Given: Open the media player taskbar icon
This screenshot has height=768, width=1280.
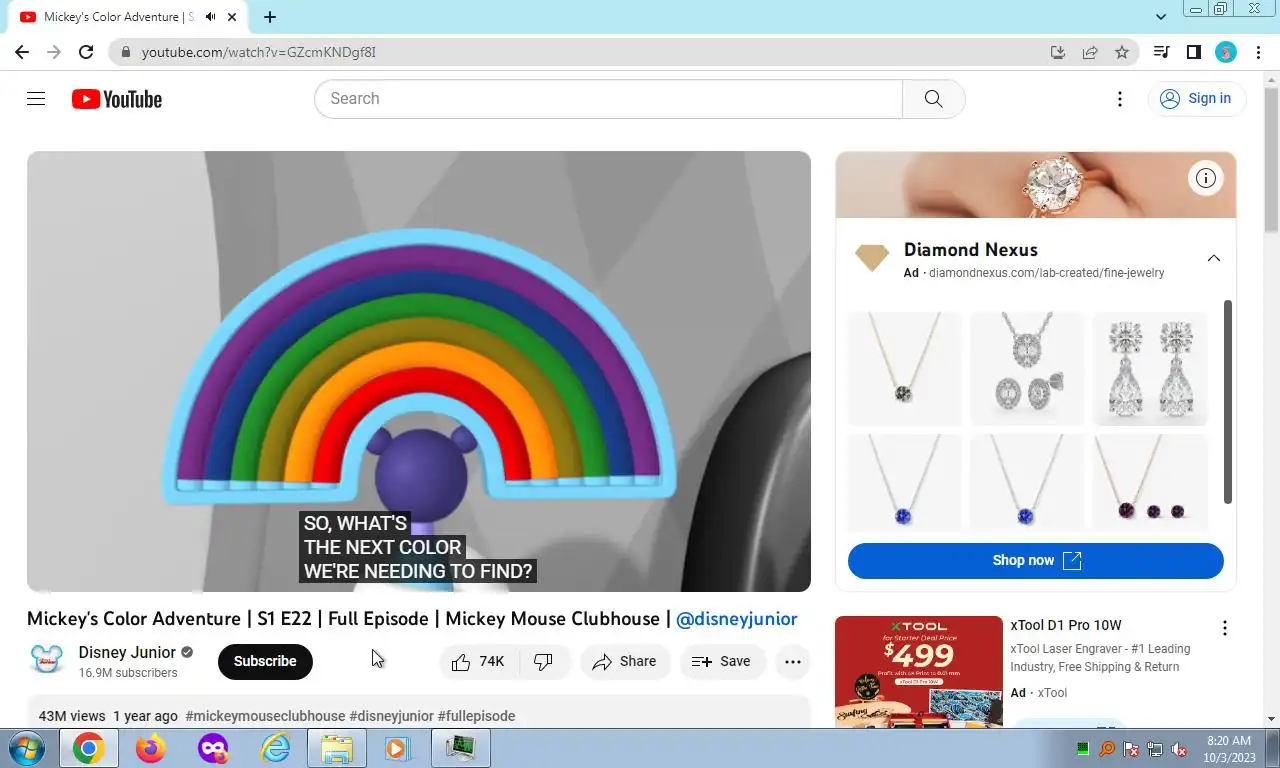Looking at the screenshot, I should pyautogui.click(x=398, y=748).
